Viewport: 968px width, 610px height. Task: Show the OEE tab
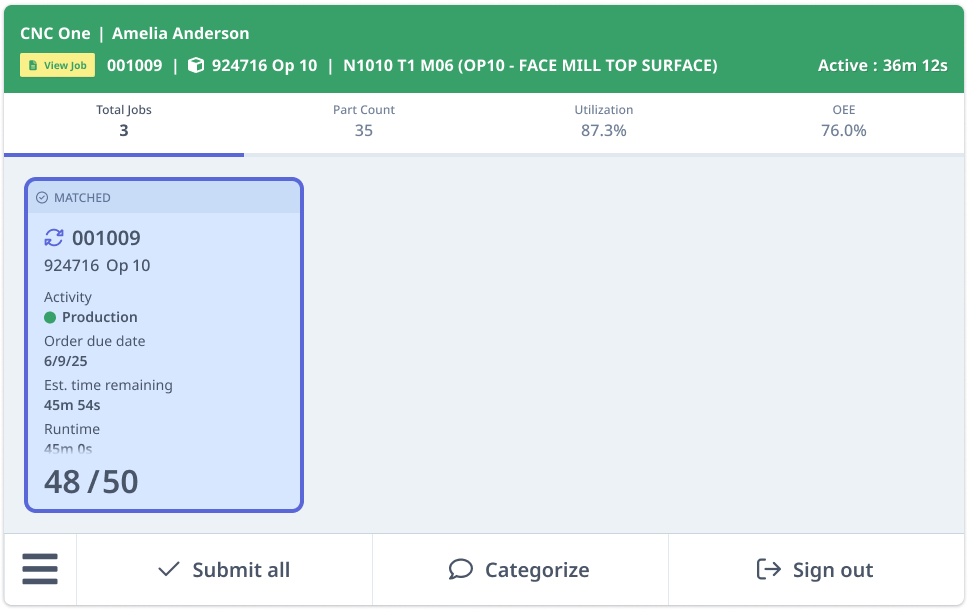pyautogui.click(x=844, y=121)
